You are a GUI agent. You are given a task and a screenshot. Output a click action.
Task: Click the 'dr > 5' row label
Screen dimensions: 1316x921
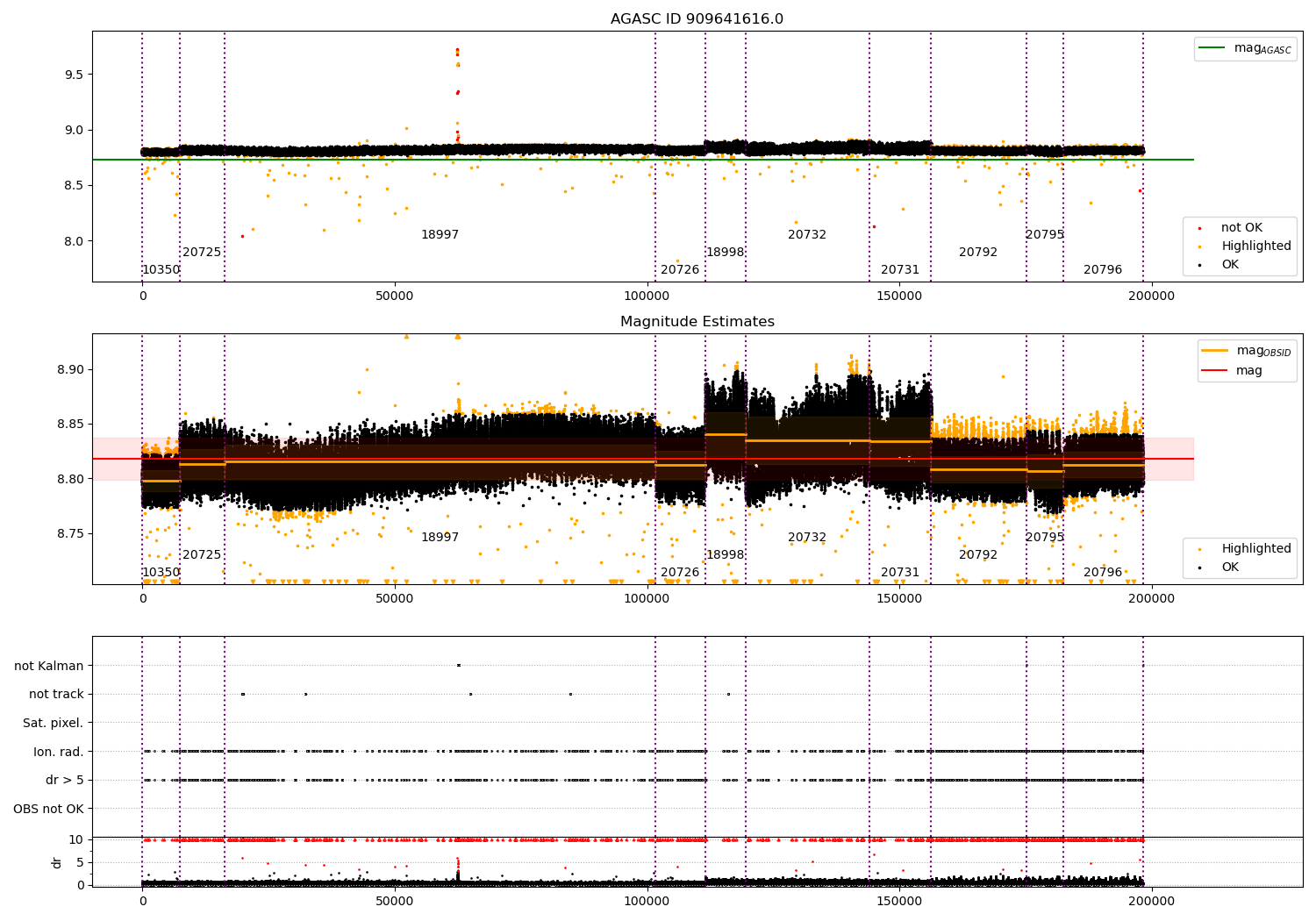tap(65, 781)
